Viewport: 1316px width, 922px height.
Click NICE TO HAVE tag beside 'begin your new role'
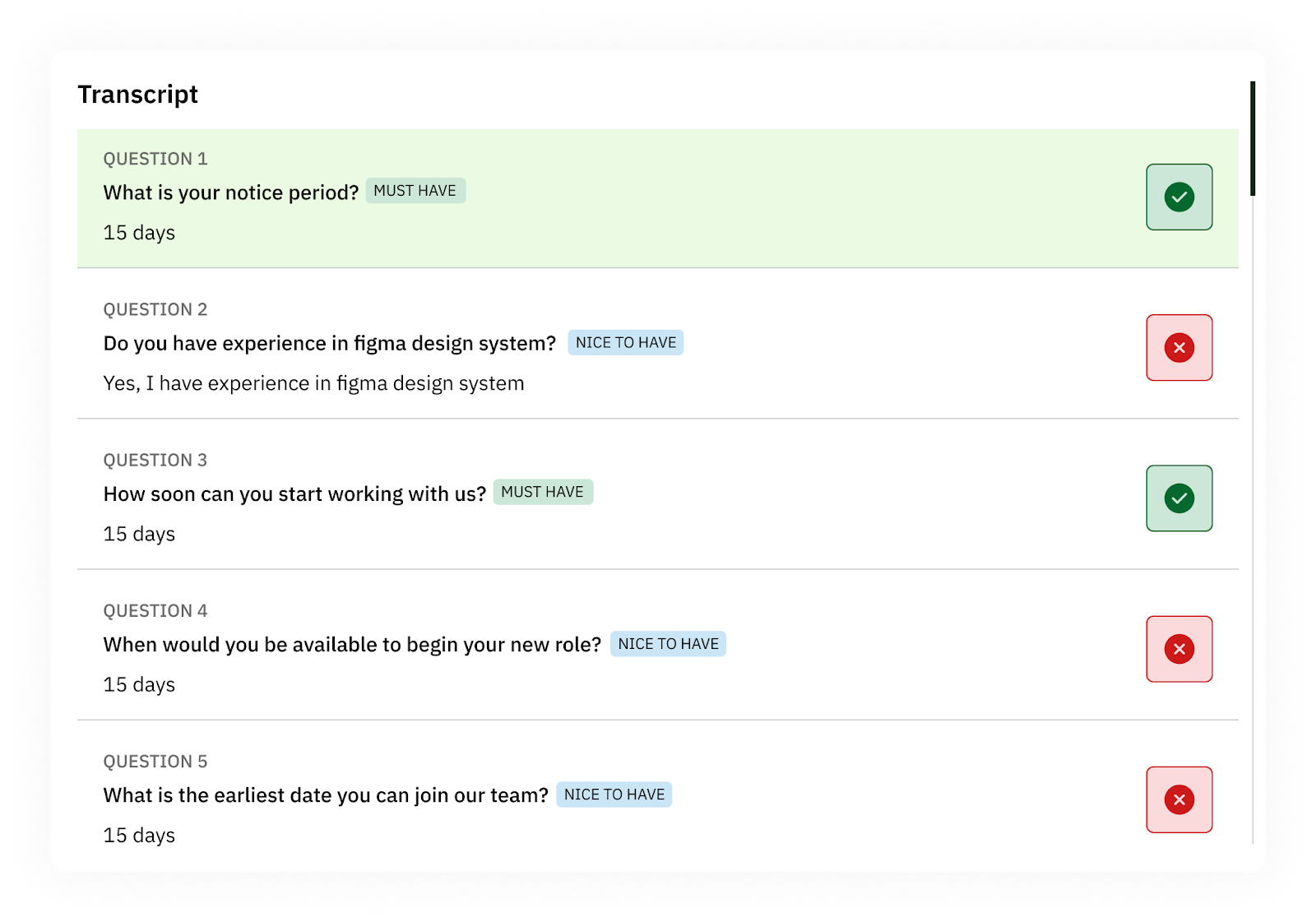[x=668, y=644]
